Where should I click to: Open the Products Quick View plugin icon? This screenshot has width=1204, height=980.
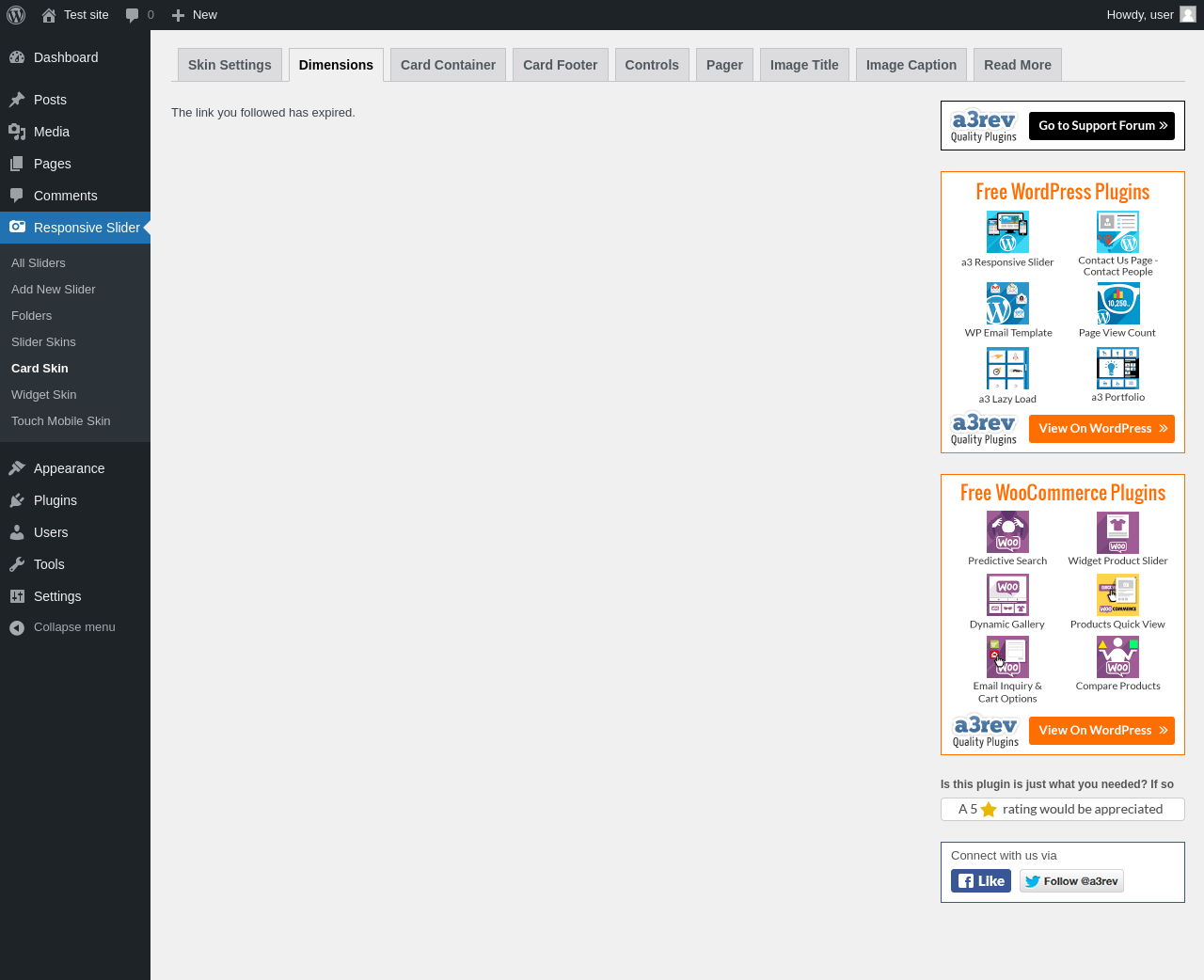coord(1117,594)
